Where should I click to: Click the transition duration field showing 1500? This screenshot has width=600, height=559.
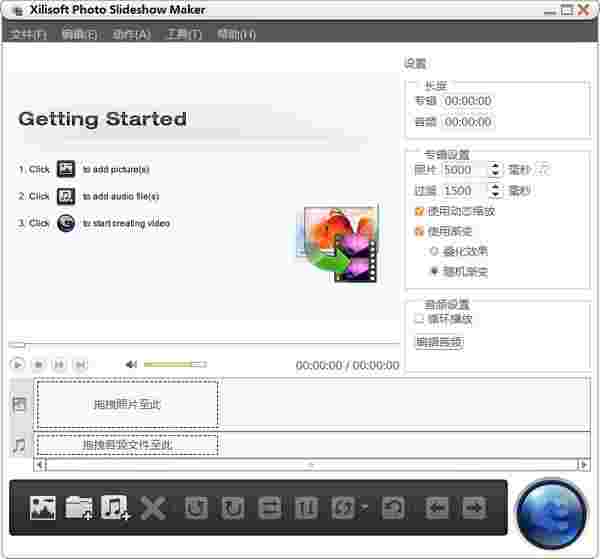tap(465, 191)
